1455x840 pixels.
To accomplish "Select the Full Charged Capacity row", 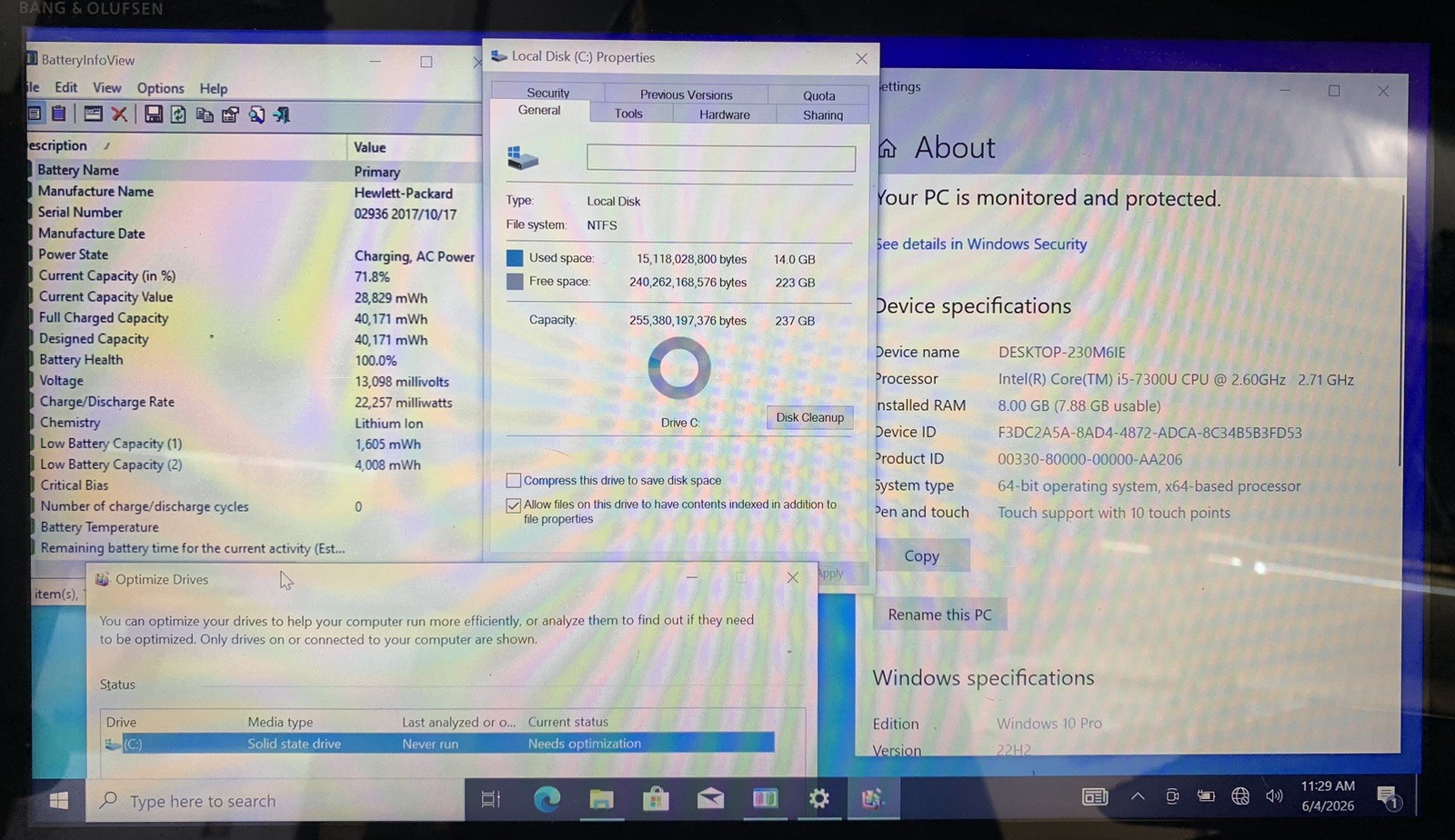I will coord(256,318).
